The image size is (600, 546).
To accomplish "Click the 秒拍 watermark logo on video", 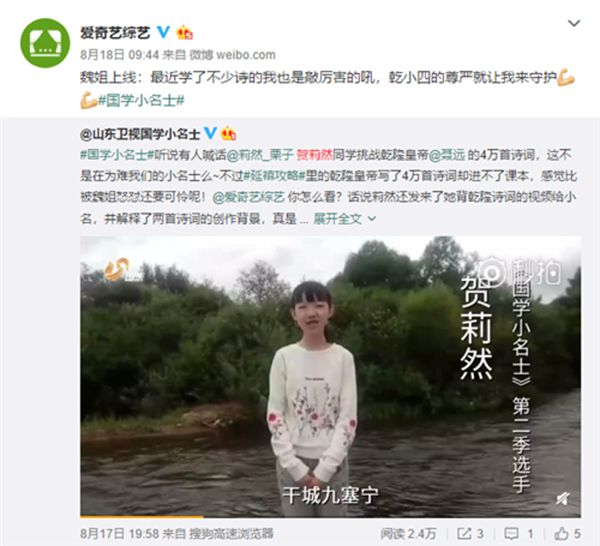I will pyautogui.click(x=521, y=272).
